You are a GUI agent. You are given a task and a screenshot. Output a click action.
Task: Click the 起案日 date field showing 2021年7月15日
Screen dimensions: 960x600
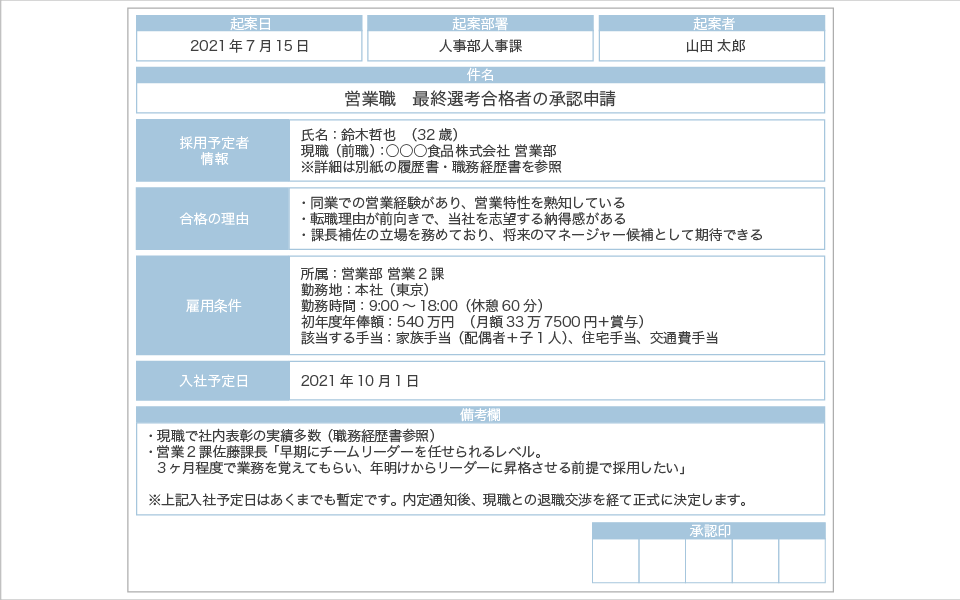pos(249,46)
